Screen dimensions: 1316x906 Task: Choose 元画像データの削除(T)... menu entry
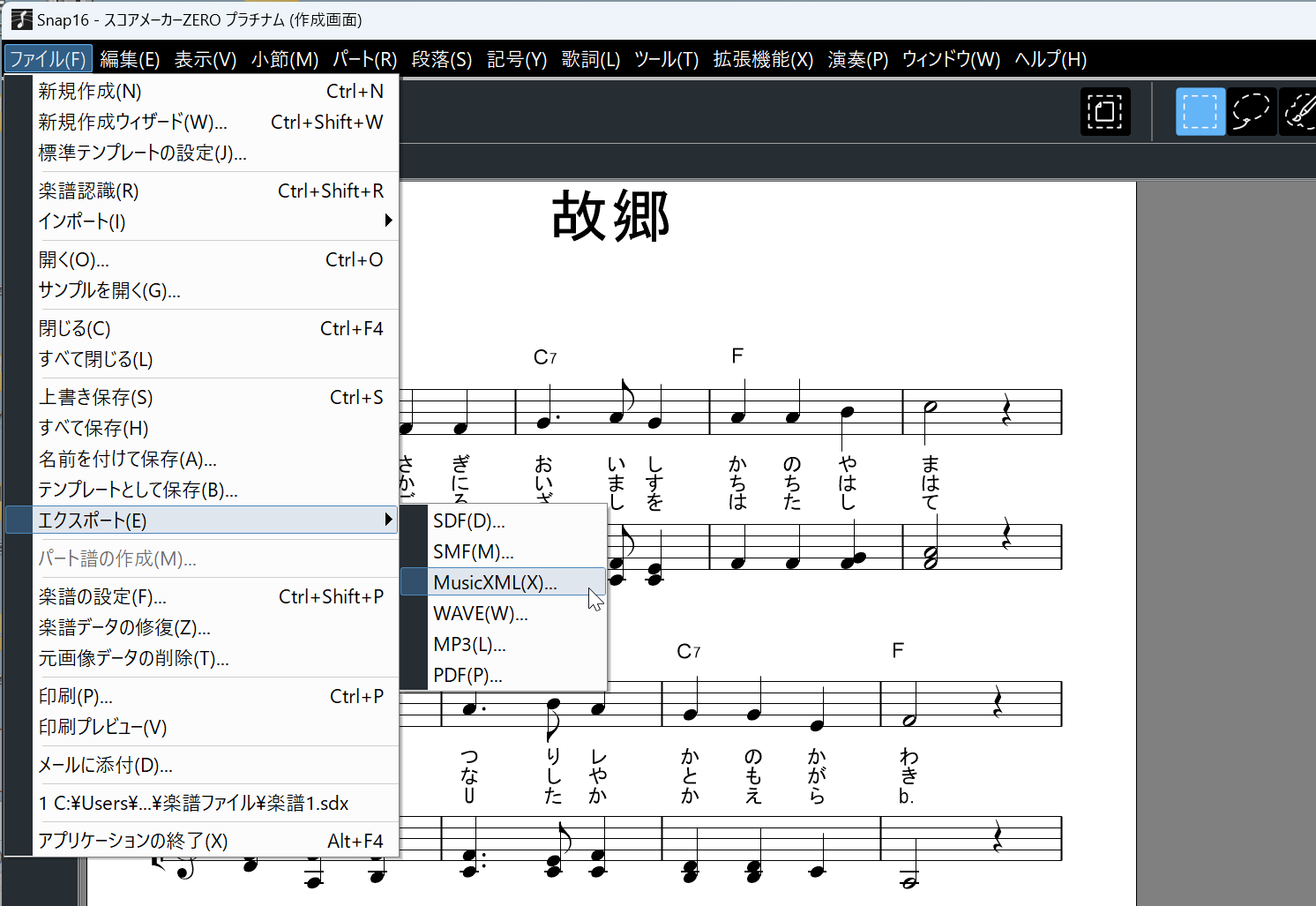215,658
